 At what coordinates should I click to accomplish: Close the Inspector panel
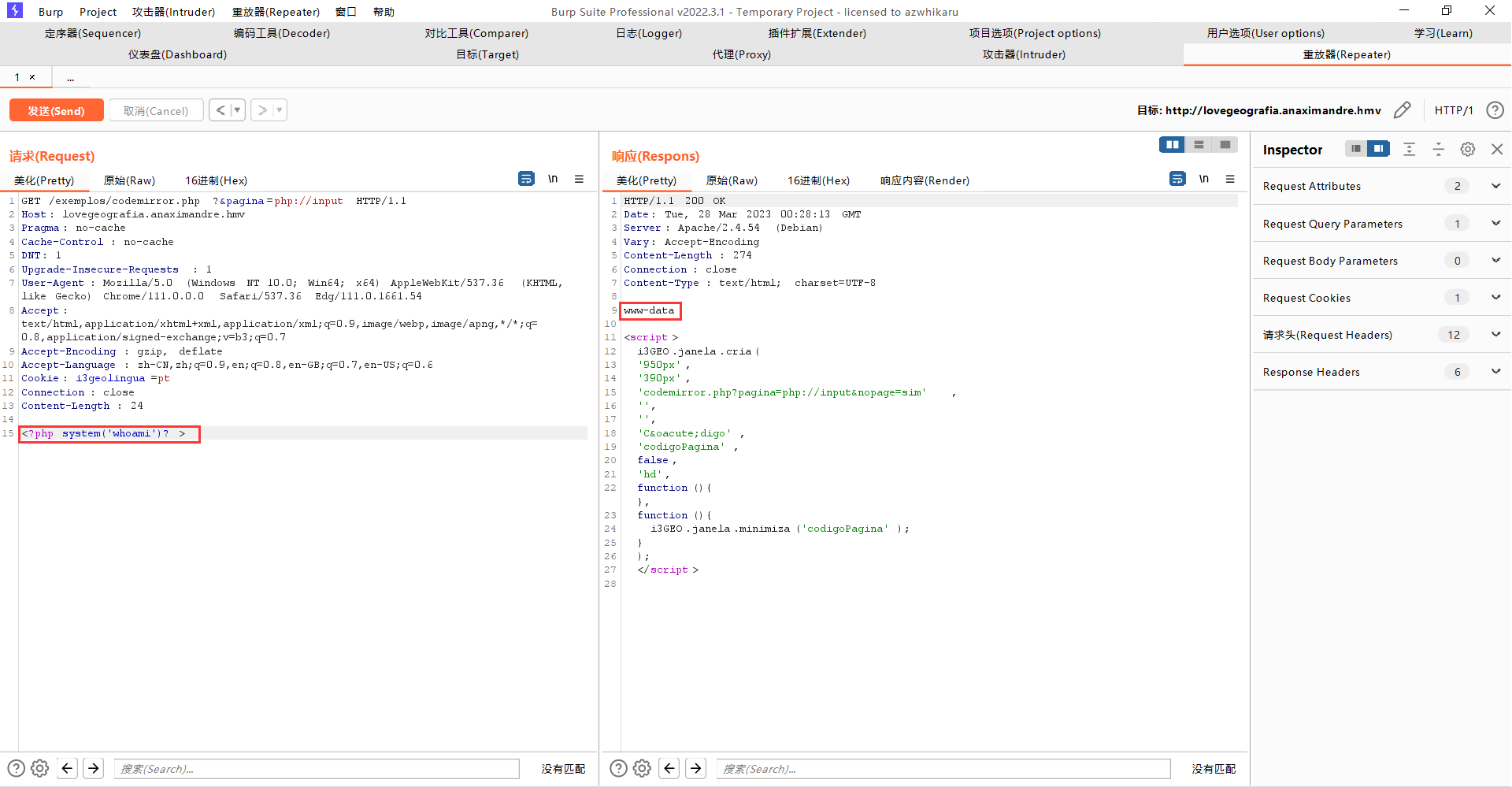(x=1497, y=149)
